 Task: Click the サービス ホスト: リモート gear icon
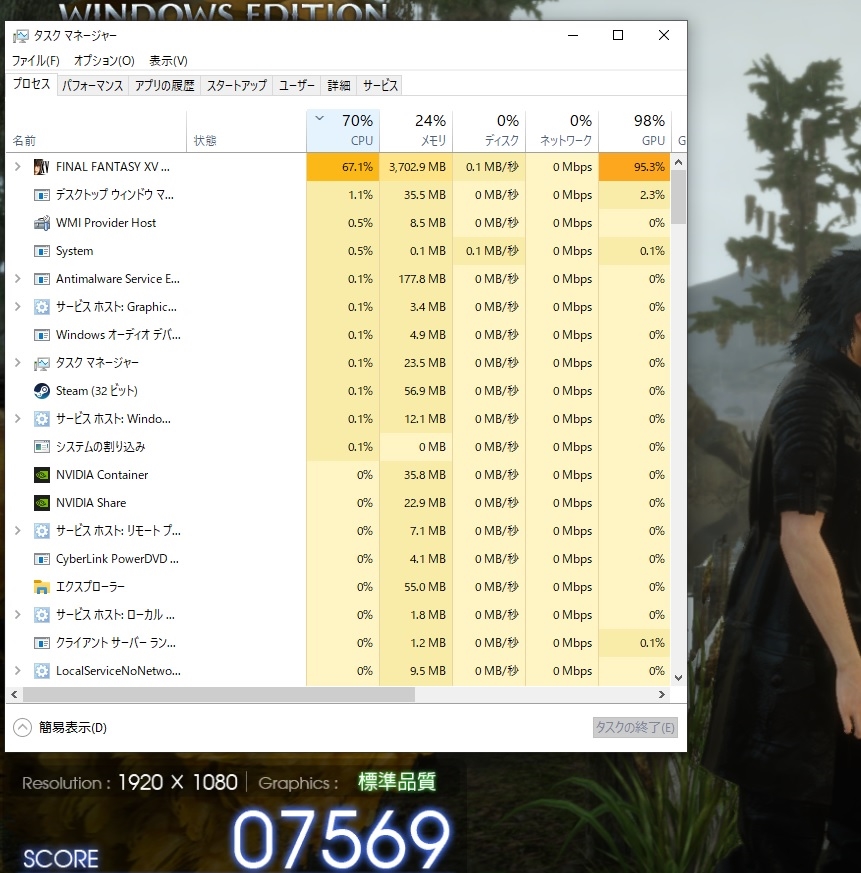click(42, 531)
